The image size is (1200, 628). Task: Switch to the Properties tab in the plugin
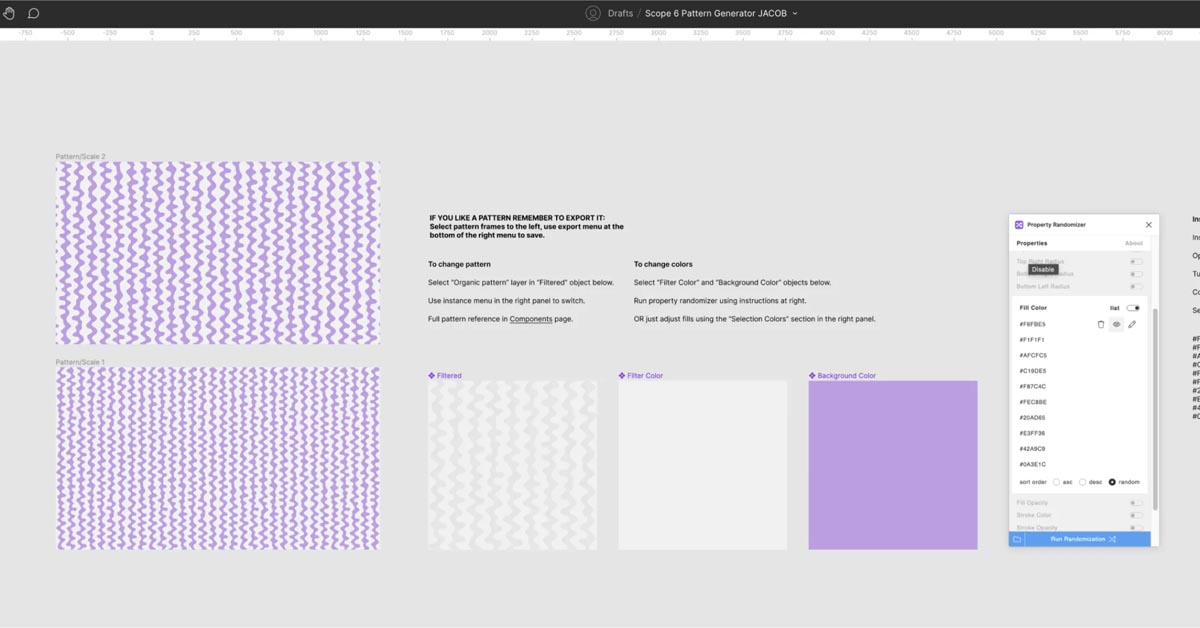pos(1032,243)
